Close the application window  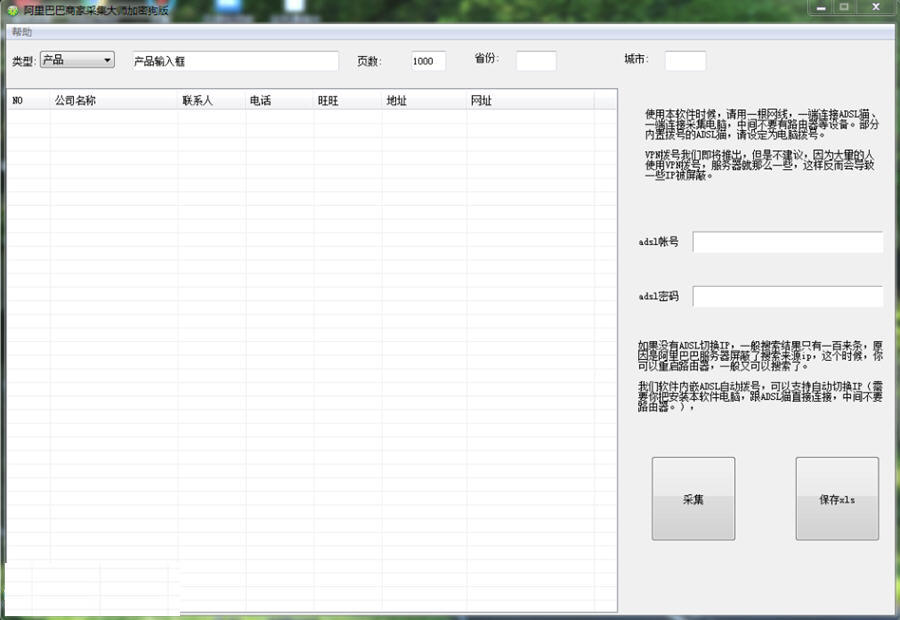tap(876, 7)
